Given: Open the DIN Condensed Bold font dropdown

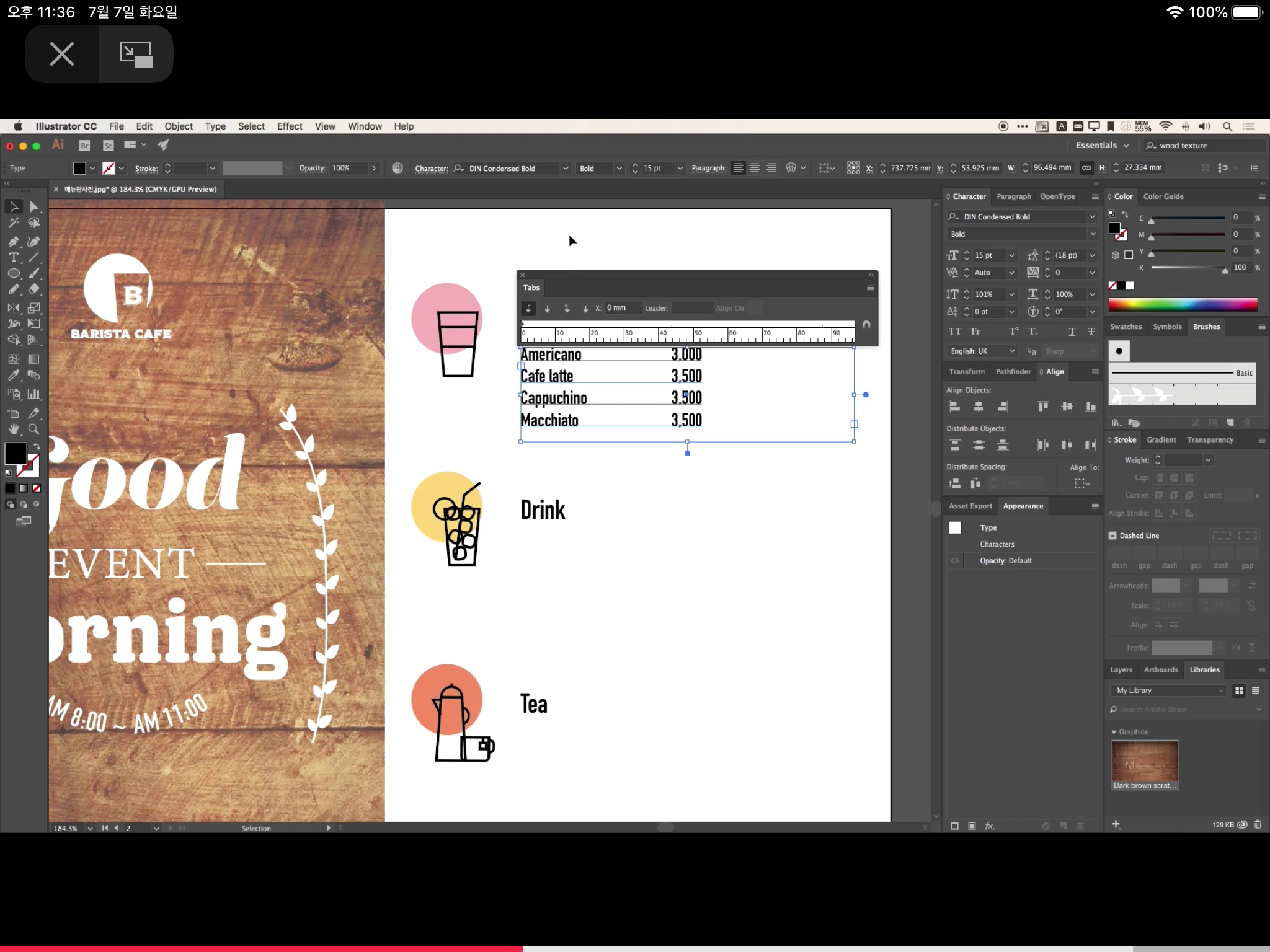Looking at the screenshot, I should [x=1092, y=217].
